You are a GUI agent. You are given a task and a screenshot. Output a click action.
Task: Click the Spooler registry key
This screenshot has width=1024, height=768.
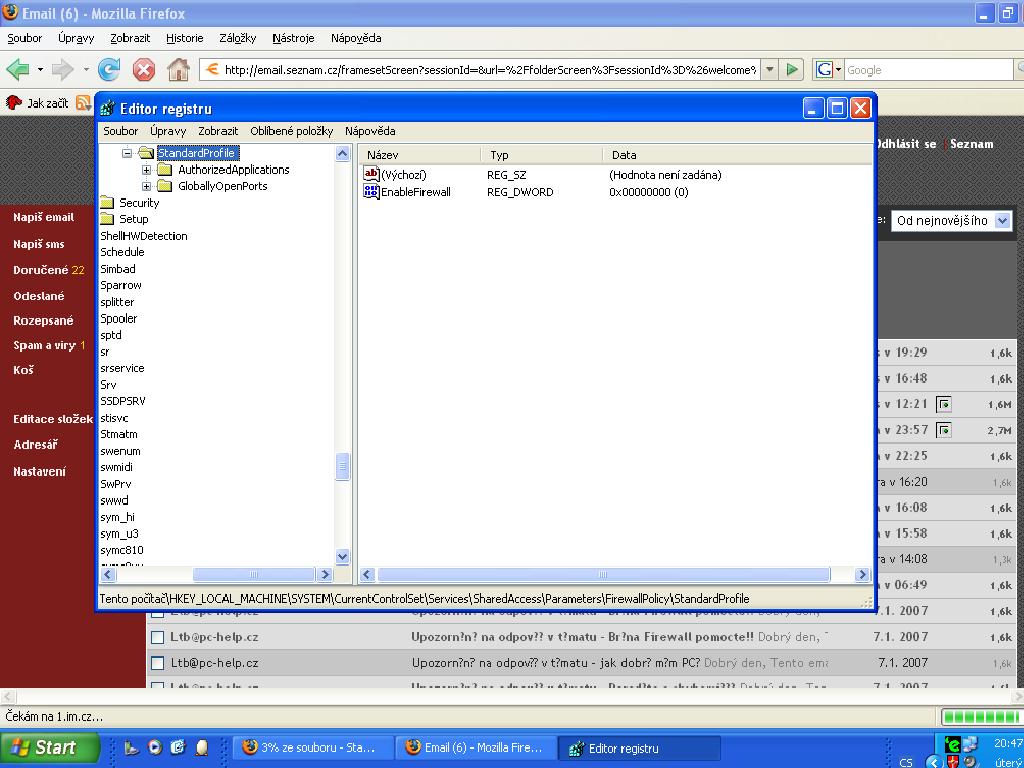(x=119, y=319)
